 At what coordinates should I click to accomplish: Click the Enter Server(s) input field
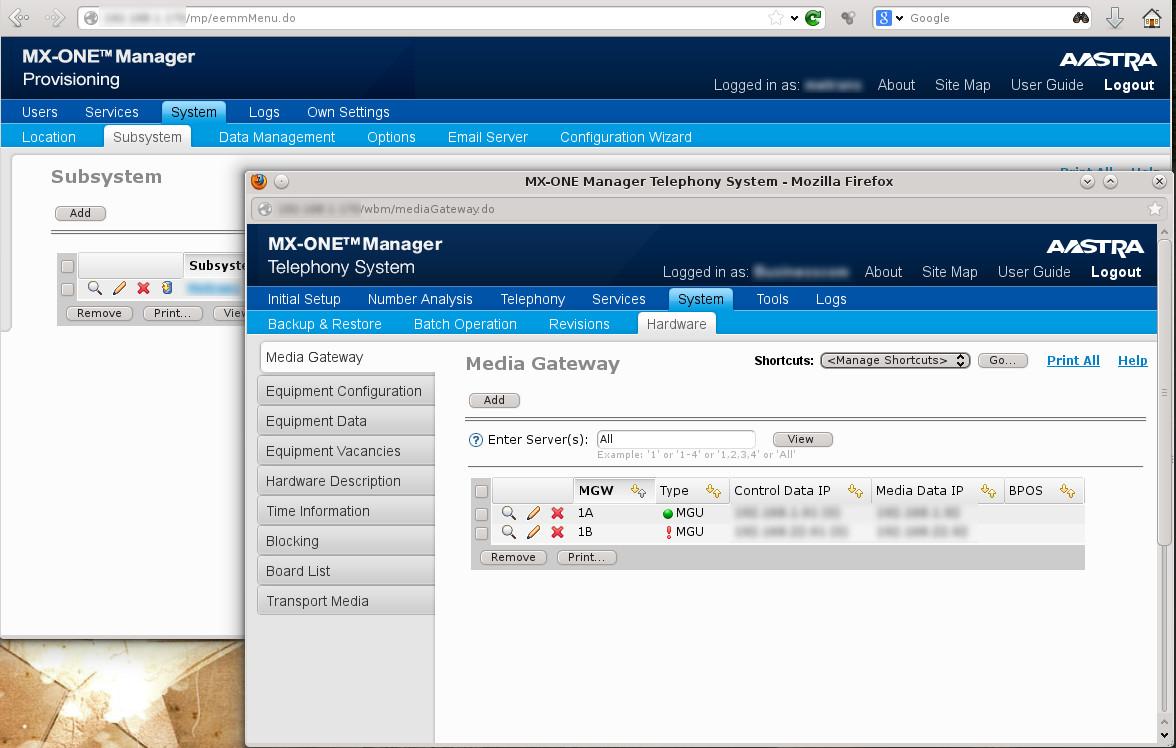click(x=676, y=440)
